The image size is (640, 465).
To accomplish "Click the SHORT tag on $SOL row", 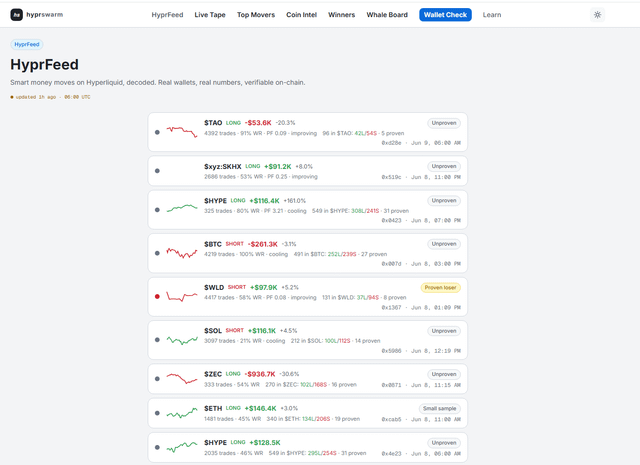I will coord(235,330).
